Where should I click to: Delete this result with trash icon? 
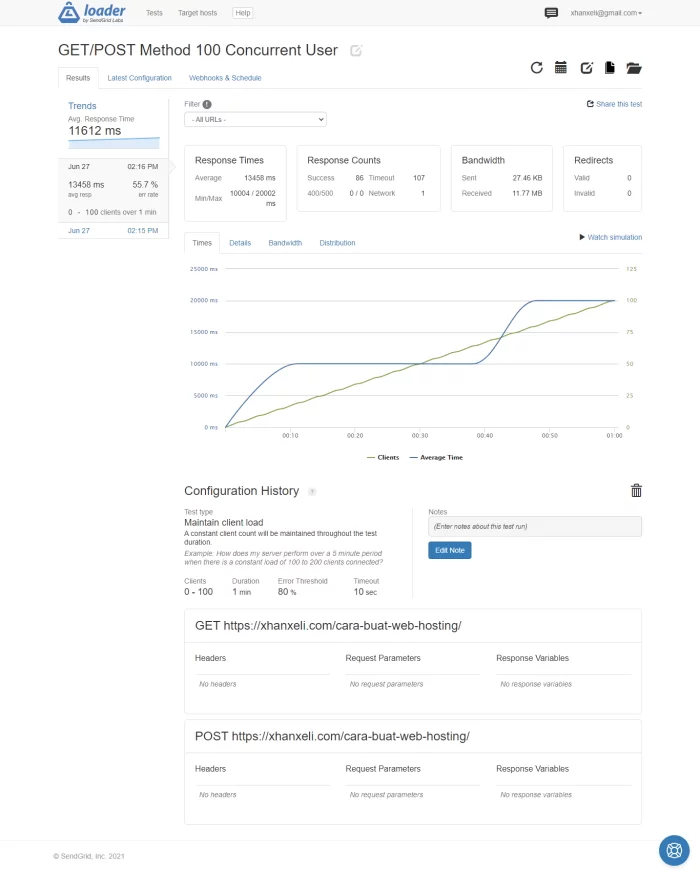click(x=636, y=490)
